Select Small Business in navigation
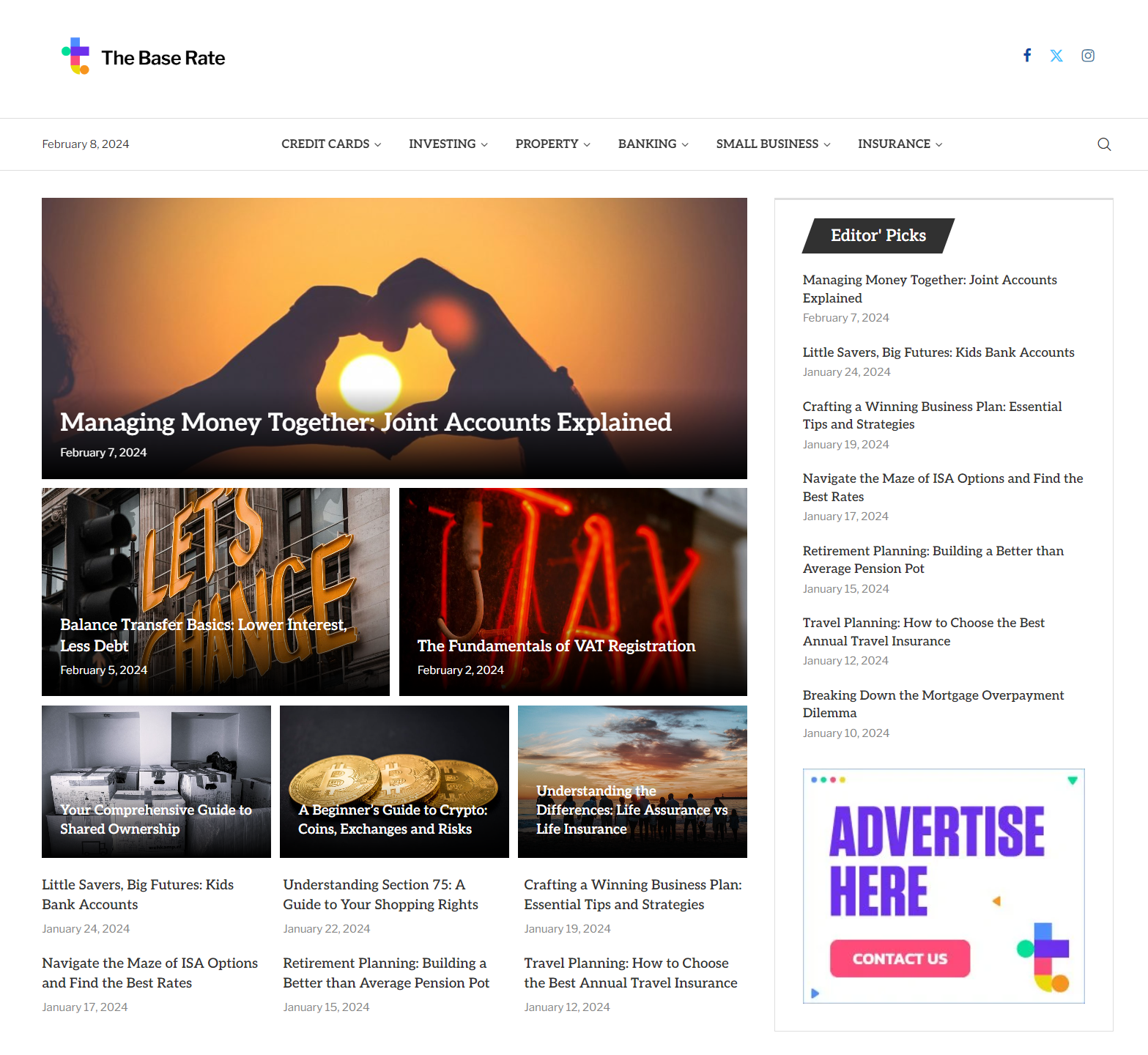The height and width of the screenshot is (1055, 1148). pyautogui.click(x=773, y=144)
